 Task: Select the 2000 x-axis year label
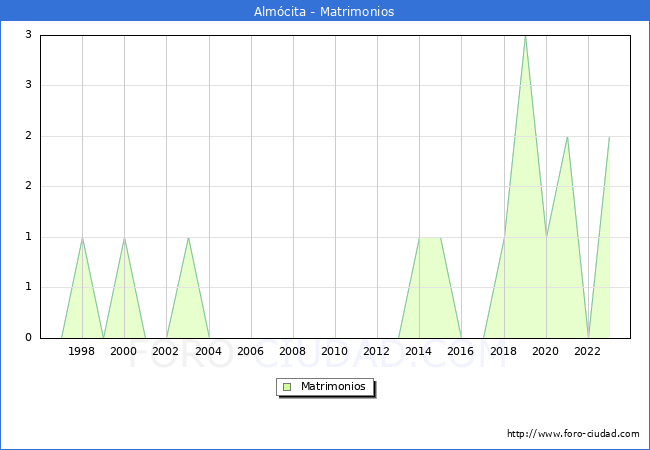(x=124, y=352)
